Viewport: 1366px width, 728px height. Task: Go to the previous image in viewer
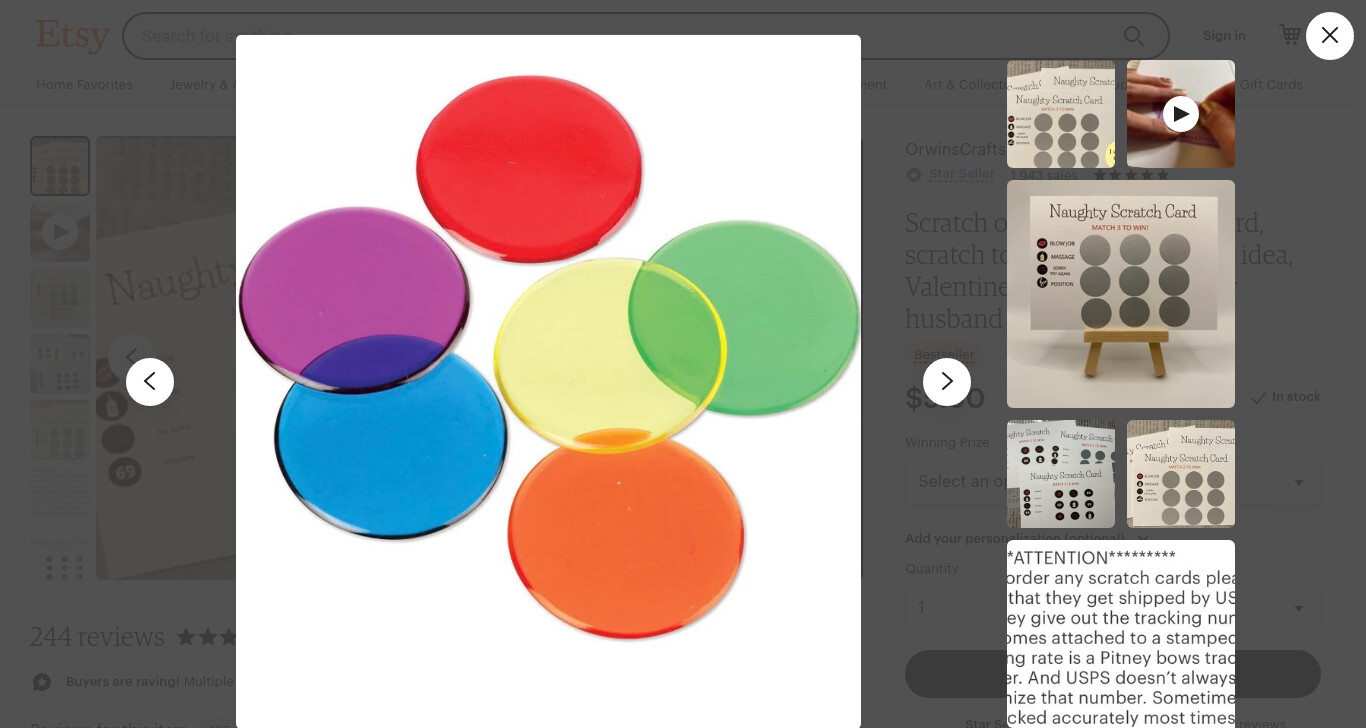pyautogui.click(x=150, y=382)
